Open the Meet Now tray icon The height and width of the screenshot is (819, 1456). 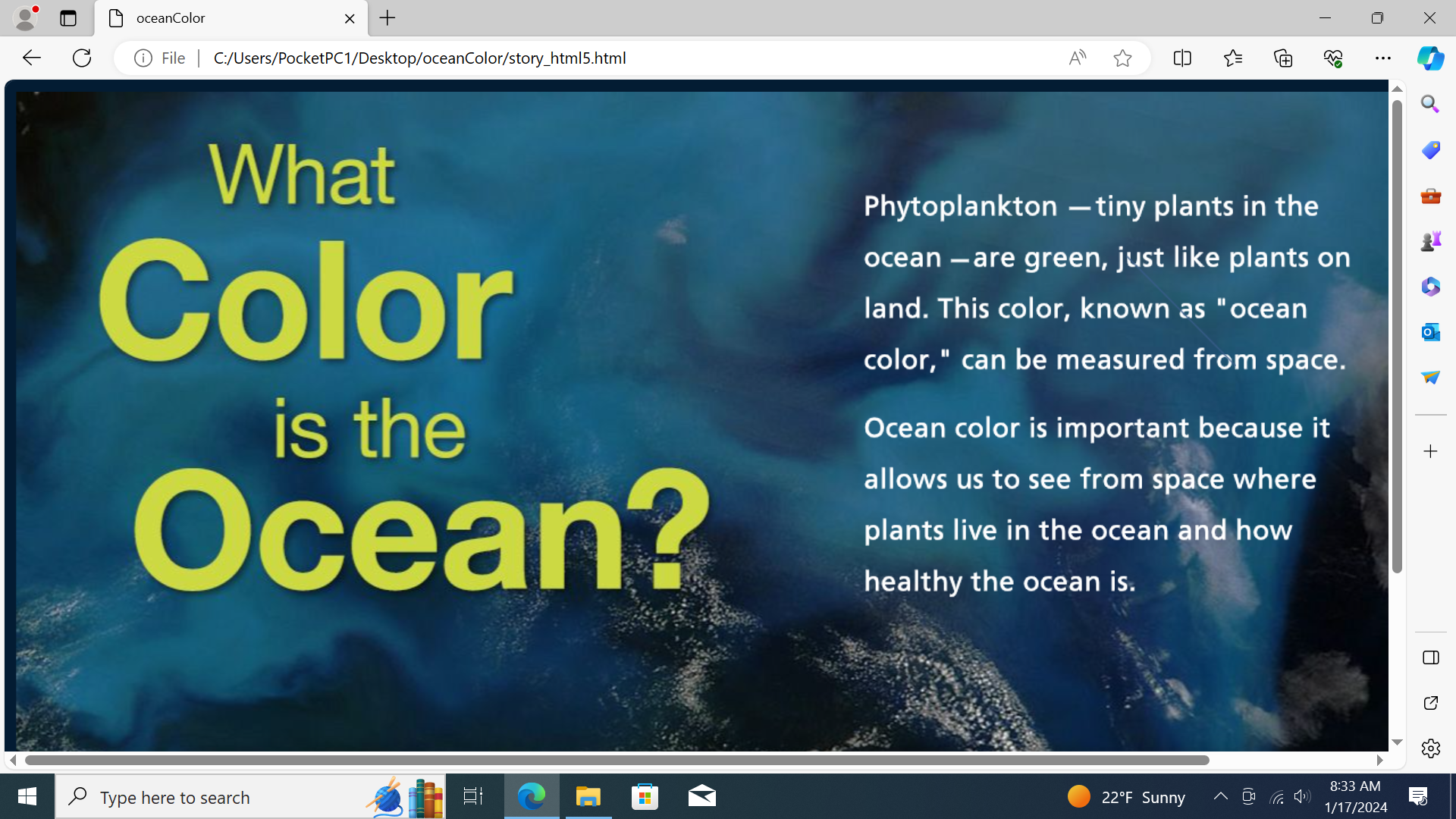[1249, 796]
